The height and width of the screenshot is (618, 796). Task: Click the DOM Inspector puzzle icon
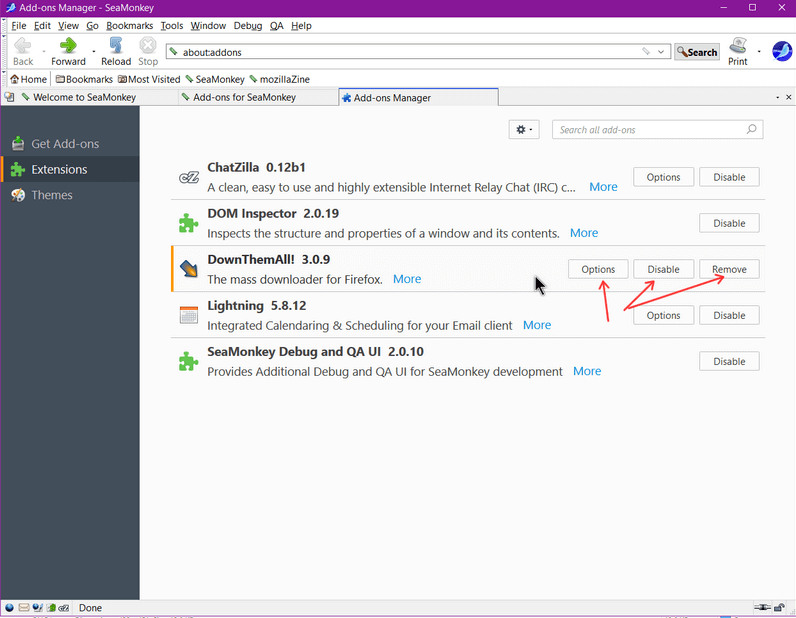point(188,223)
